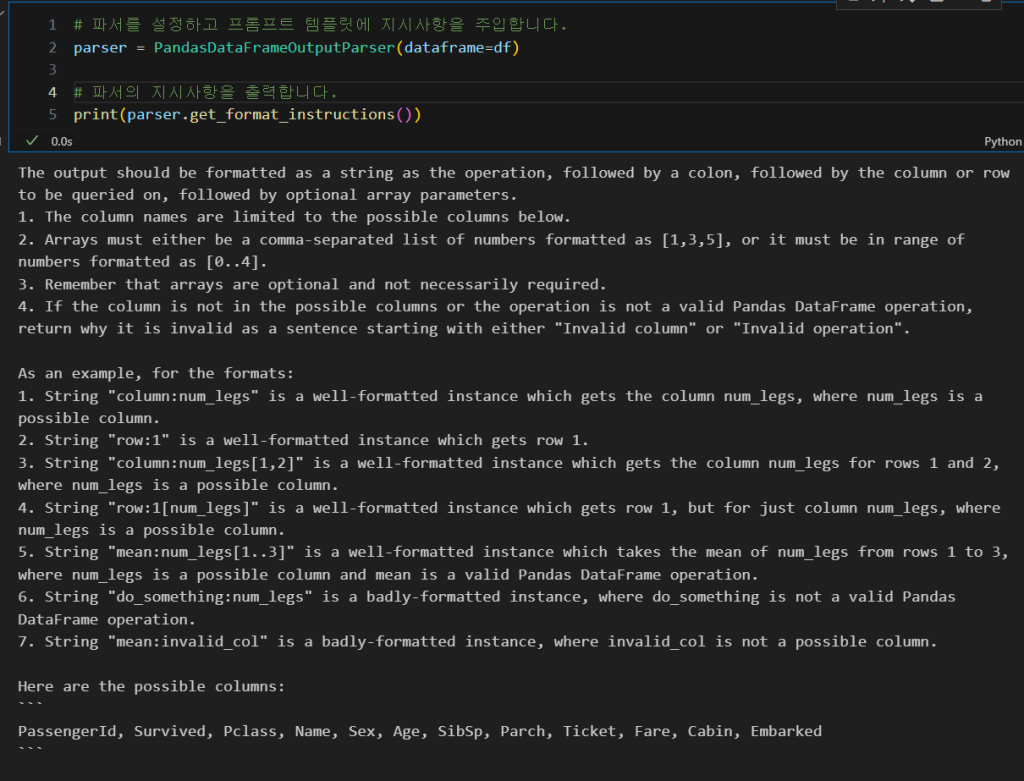Click the quoted "mean:invalid_col" string
Viewport: 1024px width, 781px height.
(187, 641)
